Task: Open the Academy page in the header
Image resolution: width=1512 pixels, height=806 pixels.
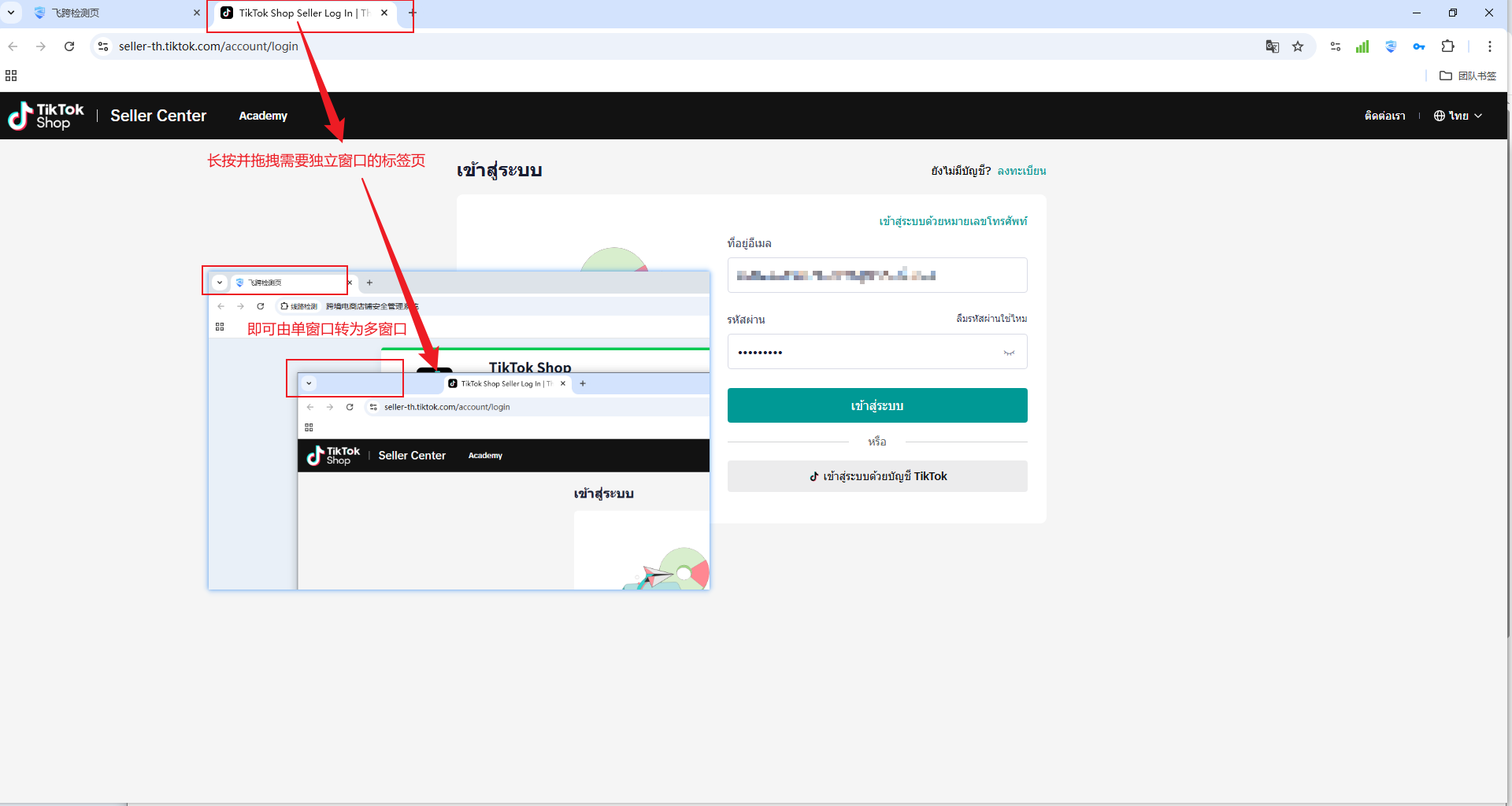Action: 263,116
